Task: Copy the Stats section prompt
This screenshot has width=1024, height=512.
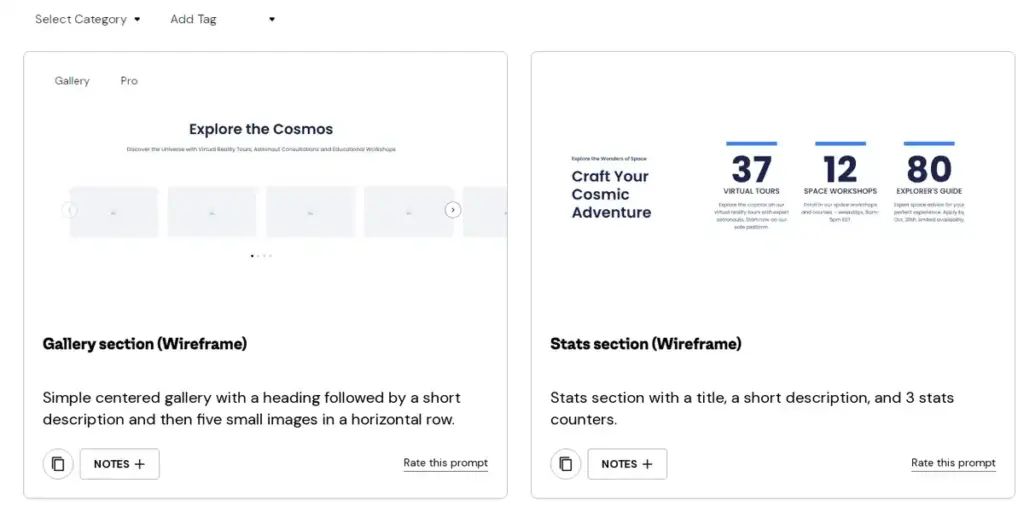Action: click(x=566, y=464)
